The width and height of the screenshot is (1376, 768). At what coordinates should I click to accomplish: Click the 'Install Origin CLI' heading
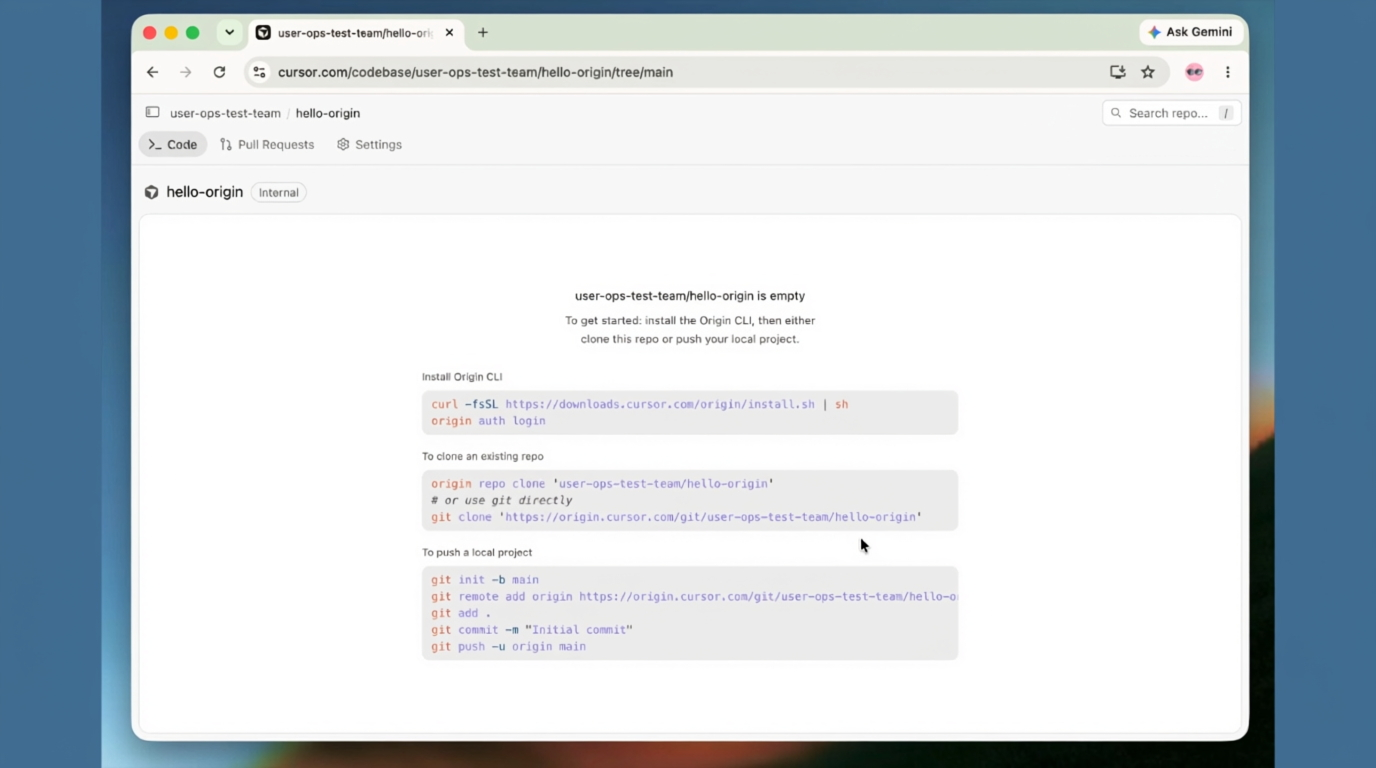pyautogui.click(x=462, y=377)
